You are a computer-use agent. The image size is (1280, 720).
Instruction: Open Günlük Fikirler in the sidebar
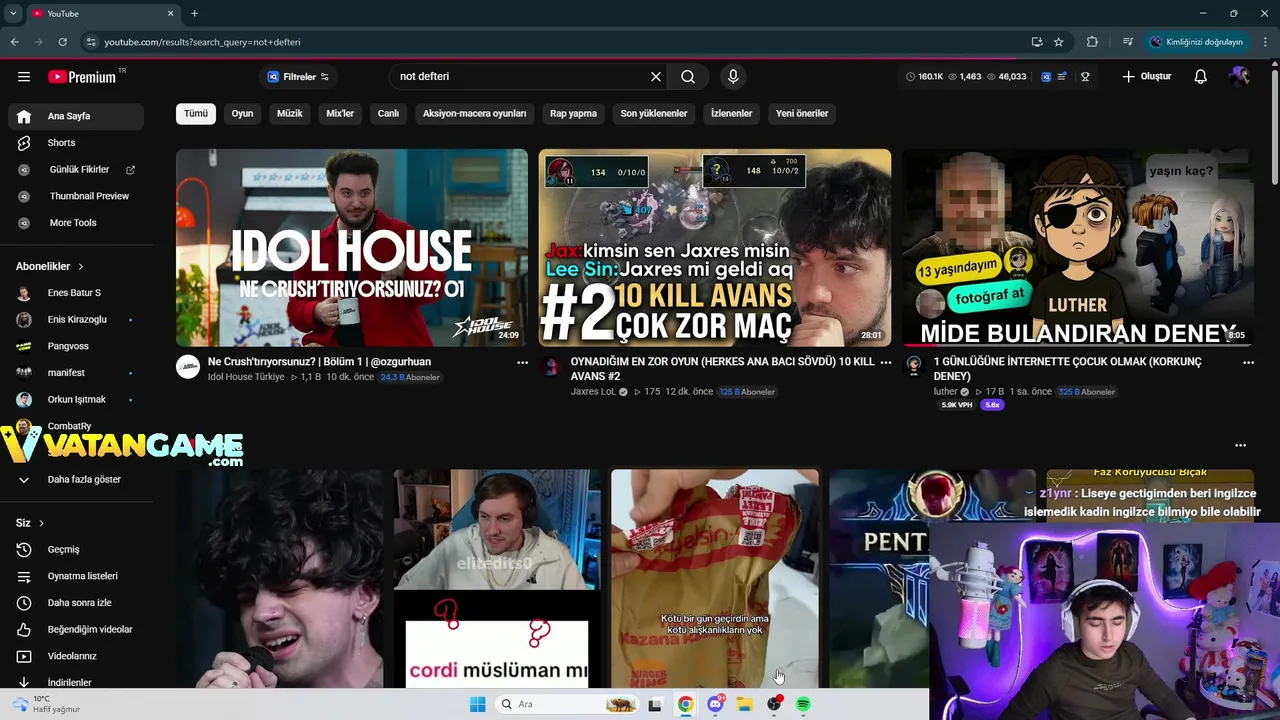76,170
